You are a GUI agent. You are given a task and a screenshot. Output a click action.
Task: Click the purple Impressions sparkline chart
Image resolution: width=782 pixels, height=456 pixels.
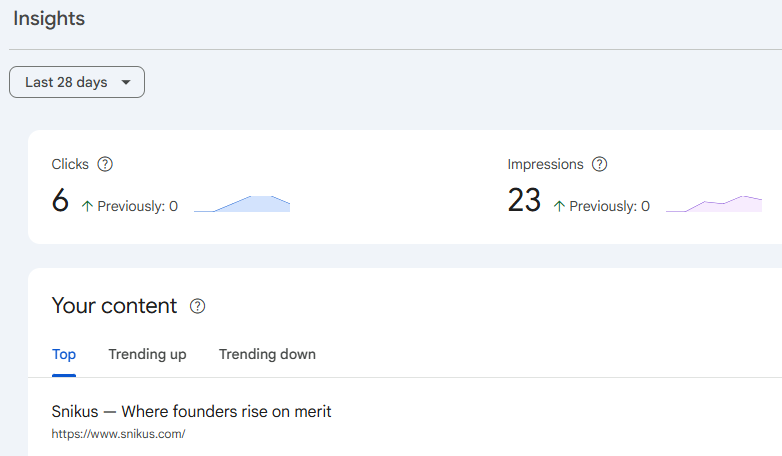(x=714, y=204)
